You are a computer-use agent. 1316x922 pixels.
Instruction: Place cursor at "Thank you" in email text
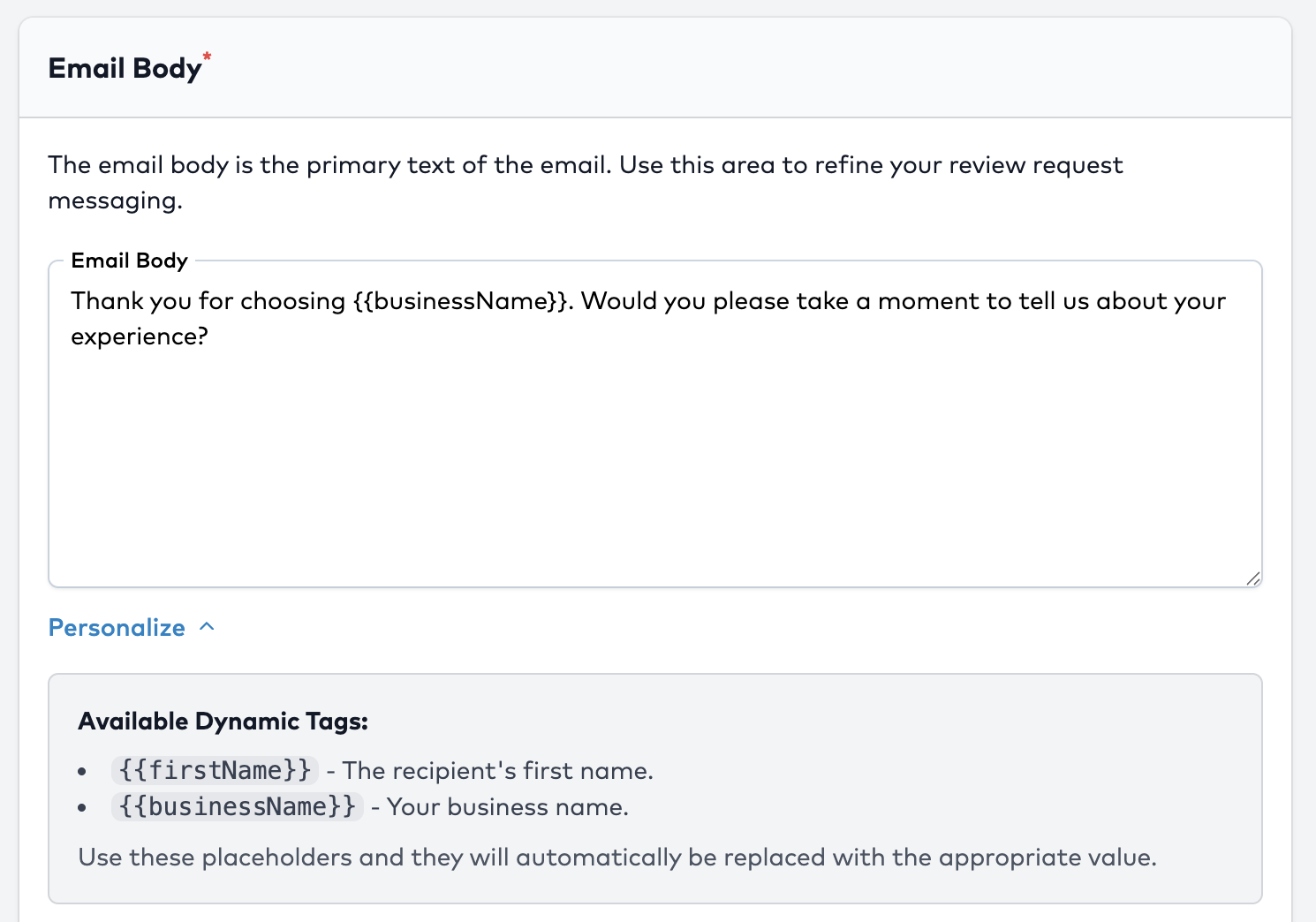pyautogui.click(x=72, y=301)
